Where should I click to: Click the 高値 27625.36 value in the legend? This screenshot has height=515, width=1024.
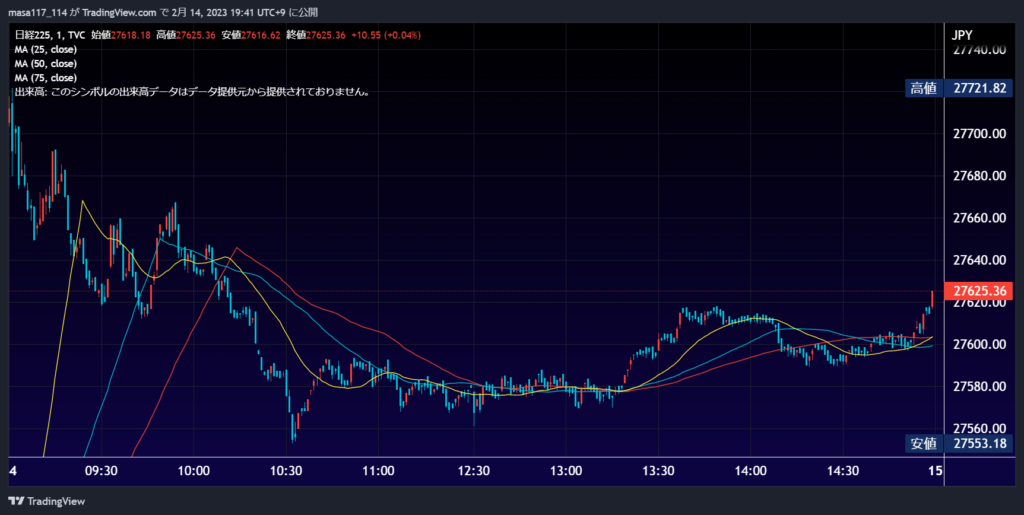[x=185, y=35]
